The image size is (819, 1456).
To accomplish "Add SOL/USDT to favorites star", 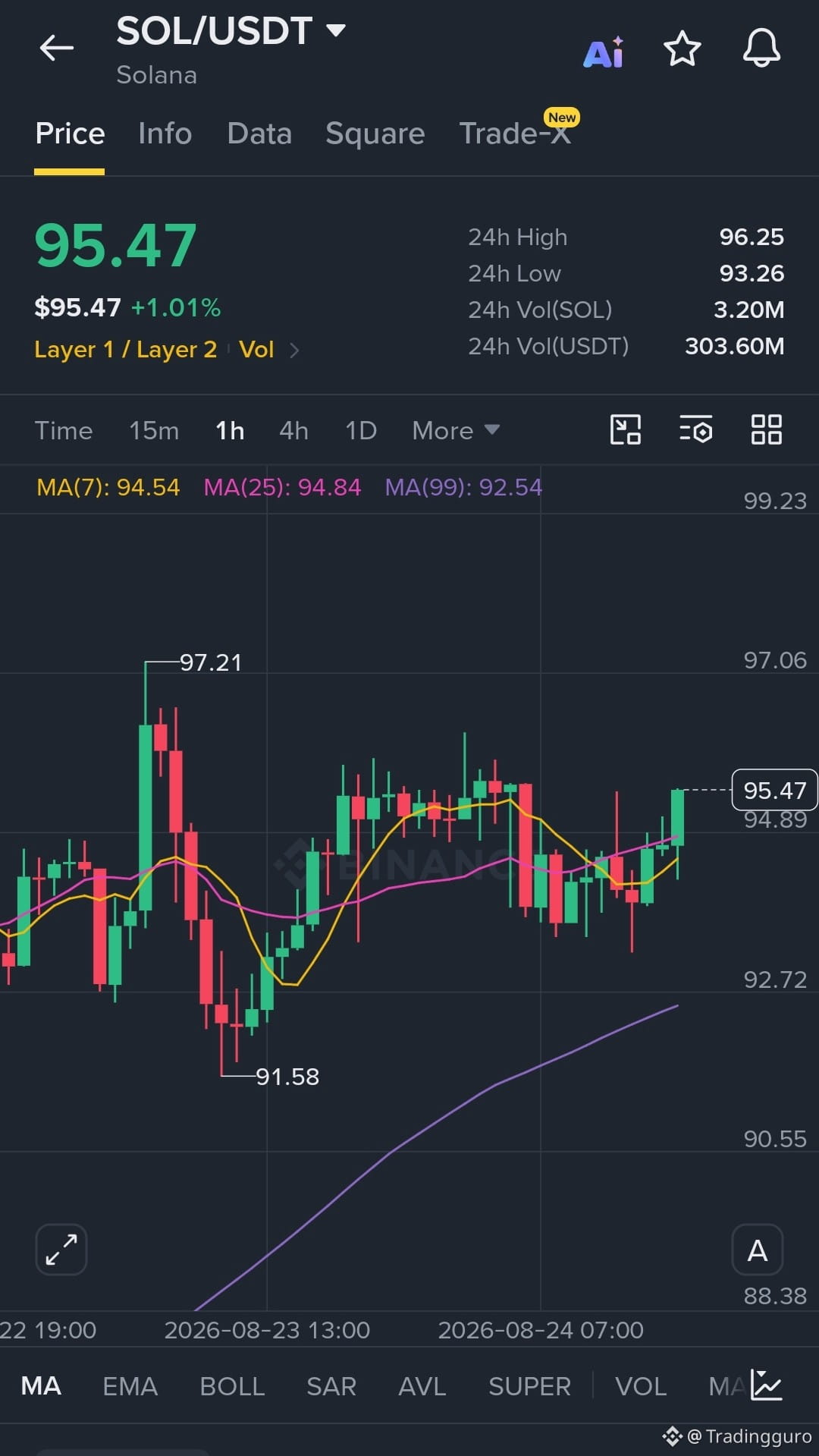I will [x=682, y=49].
